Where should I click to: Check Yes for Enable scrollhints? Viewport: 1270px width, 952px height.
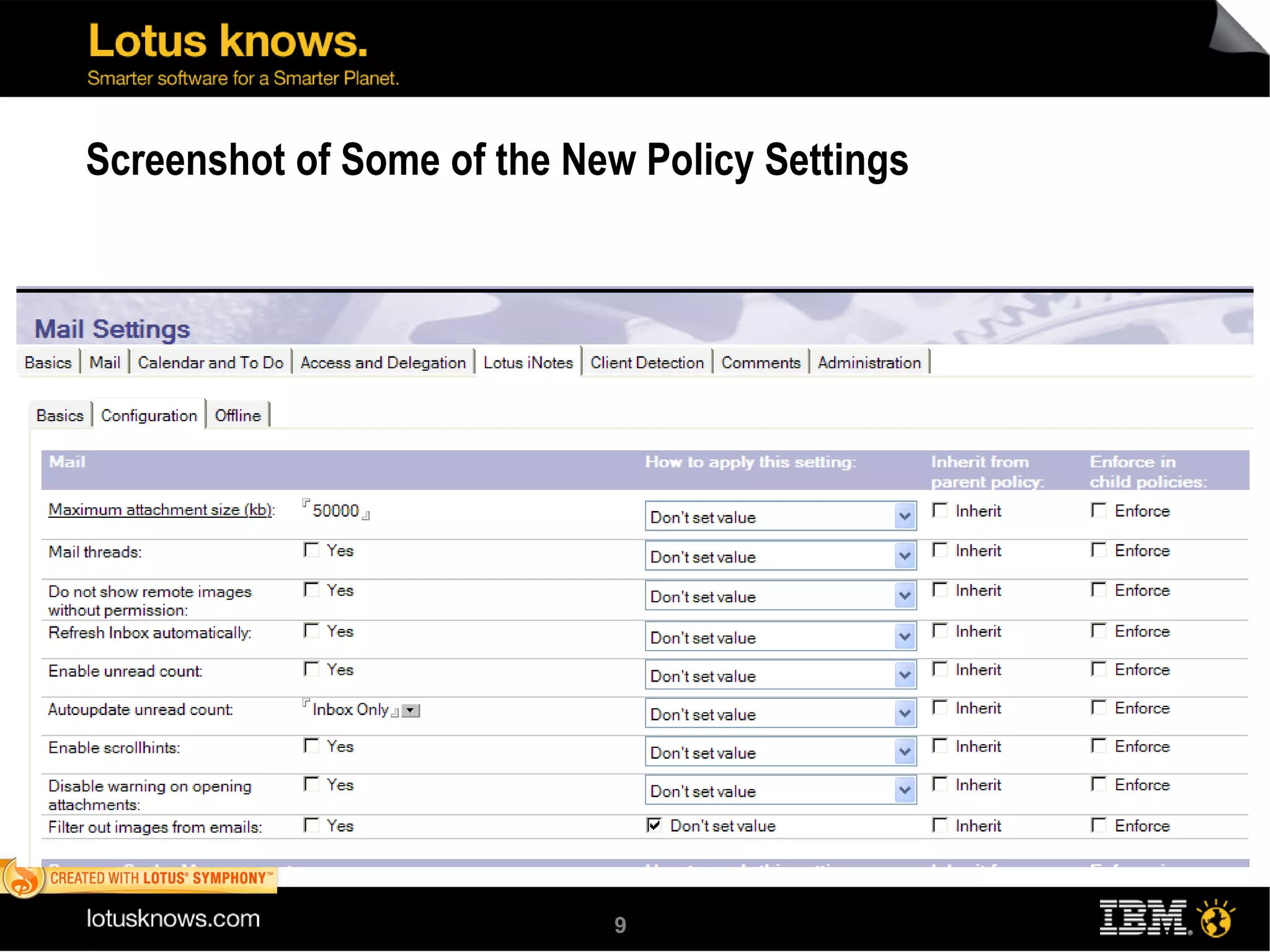click(x=311, y=746)
